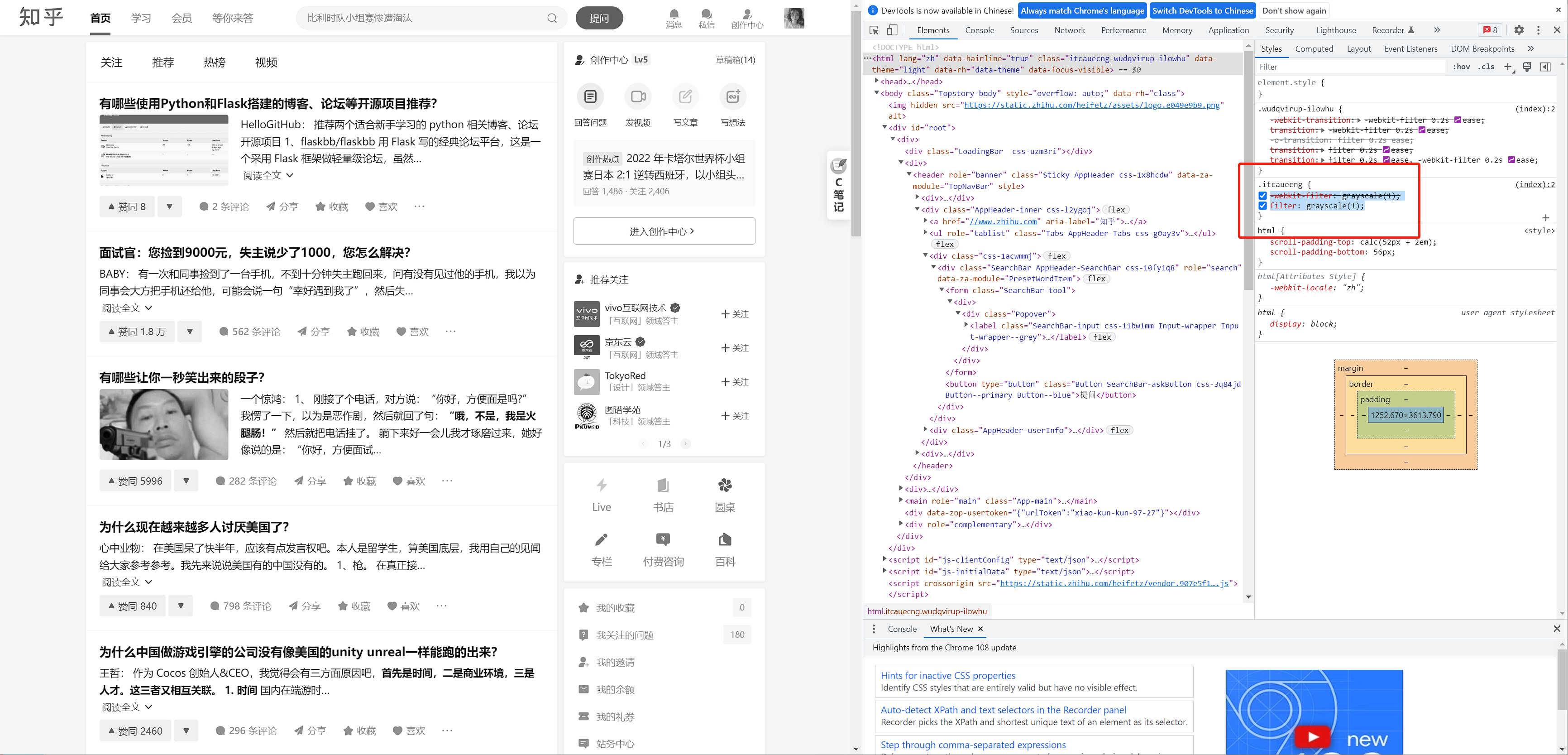Close the What's New drawer tab

(980, 629)
